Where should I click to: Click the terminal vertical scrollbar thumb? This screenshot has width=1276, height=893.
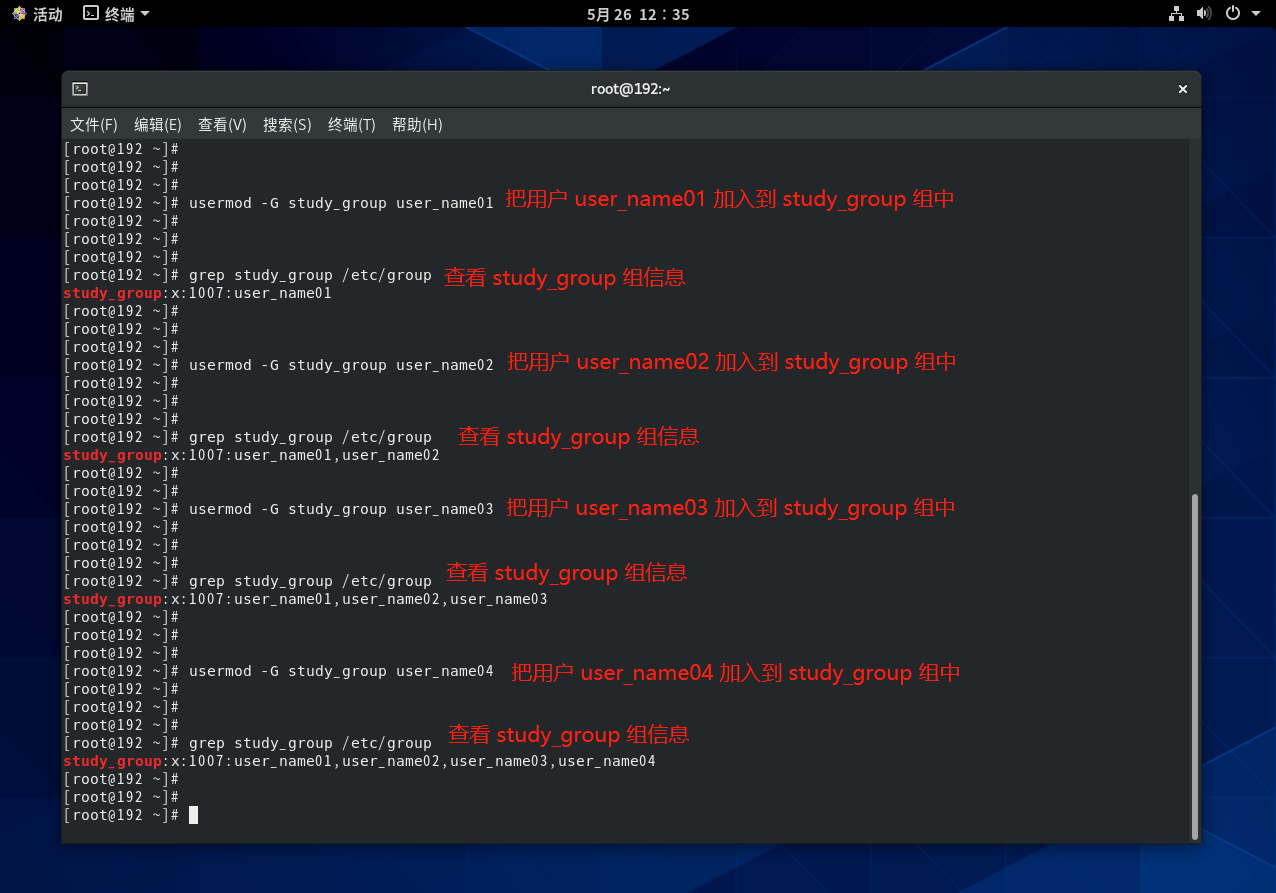click(1194, 665)
